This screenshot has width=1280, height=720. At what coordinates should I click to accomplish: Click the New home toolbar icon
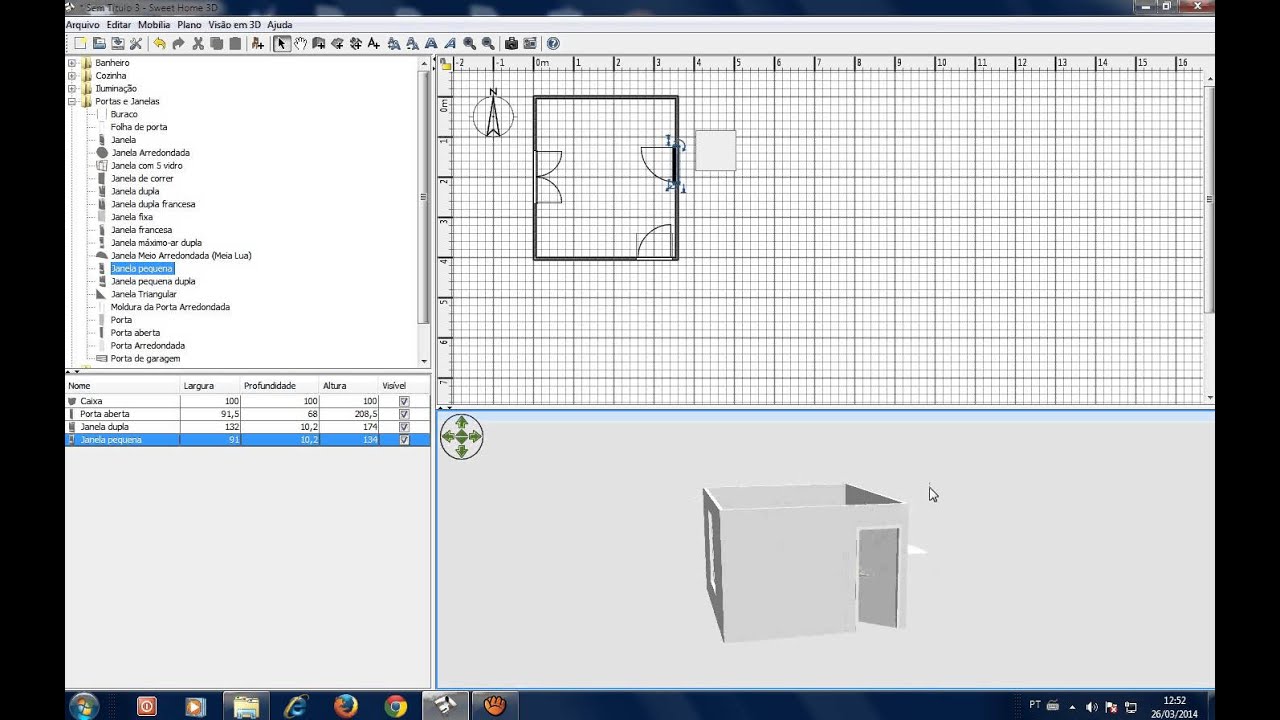pos(80,44)
